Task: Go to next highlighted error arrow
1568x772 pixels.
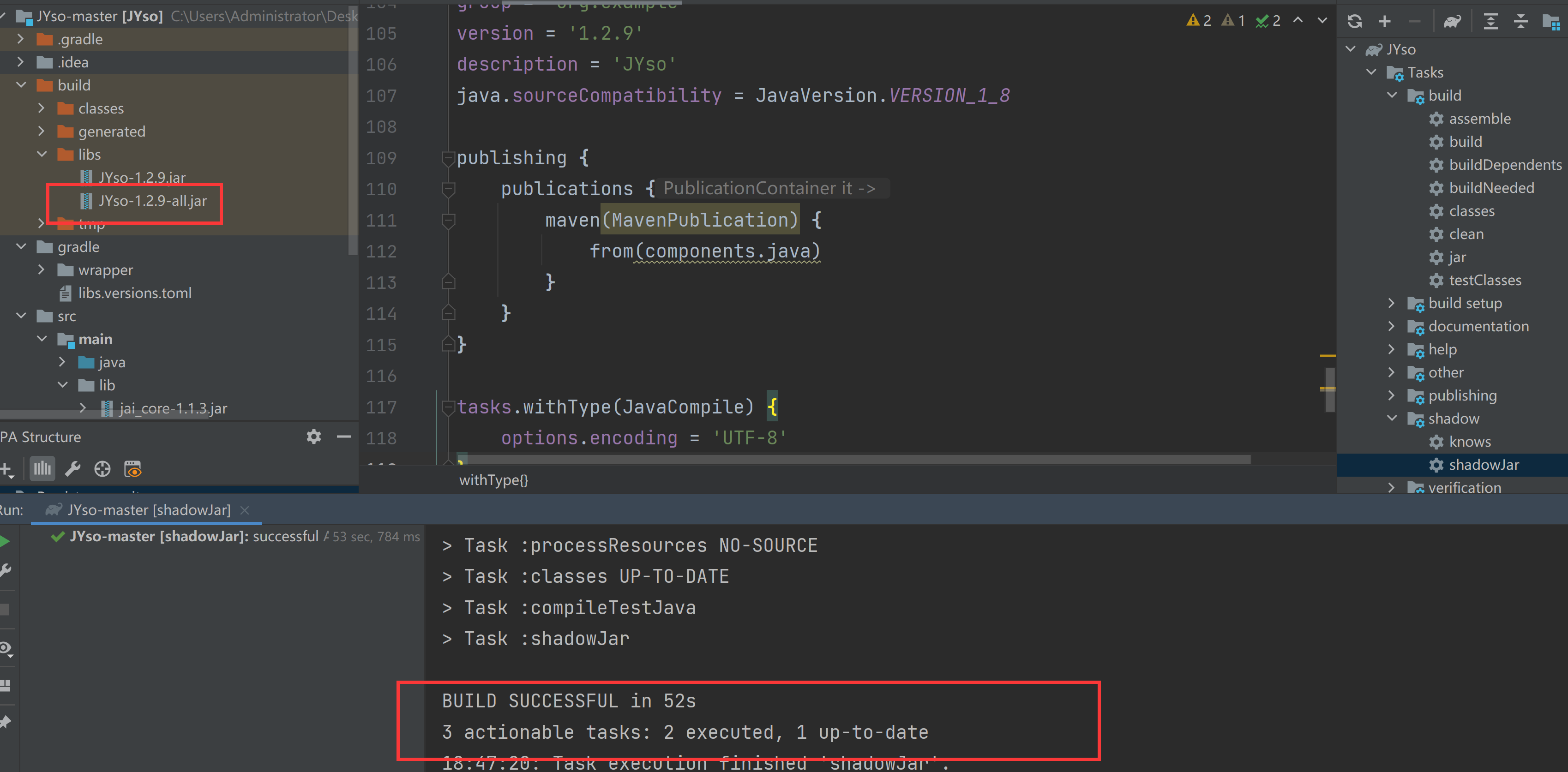Action: (1322, 21)
